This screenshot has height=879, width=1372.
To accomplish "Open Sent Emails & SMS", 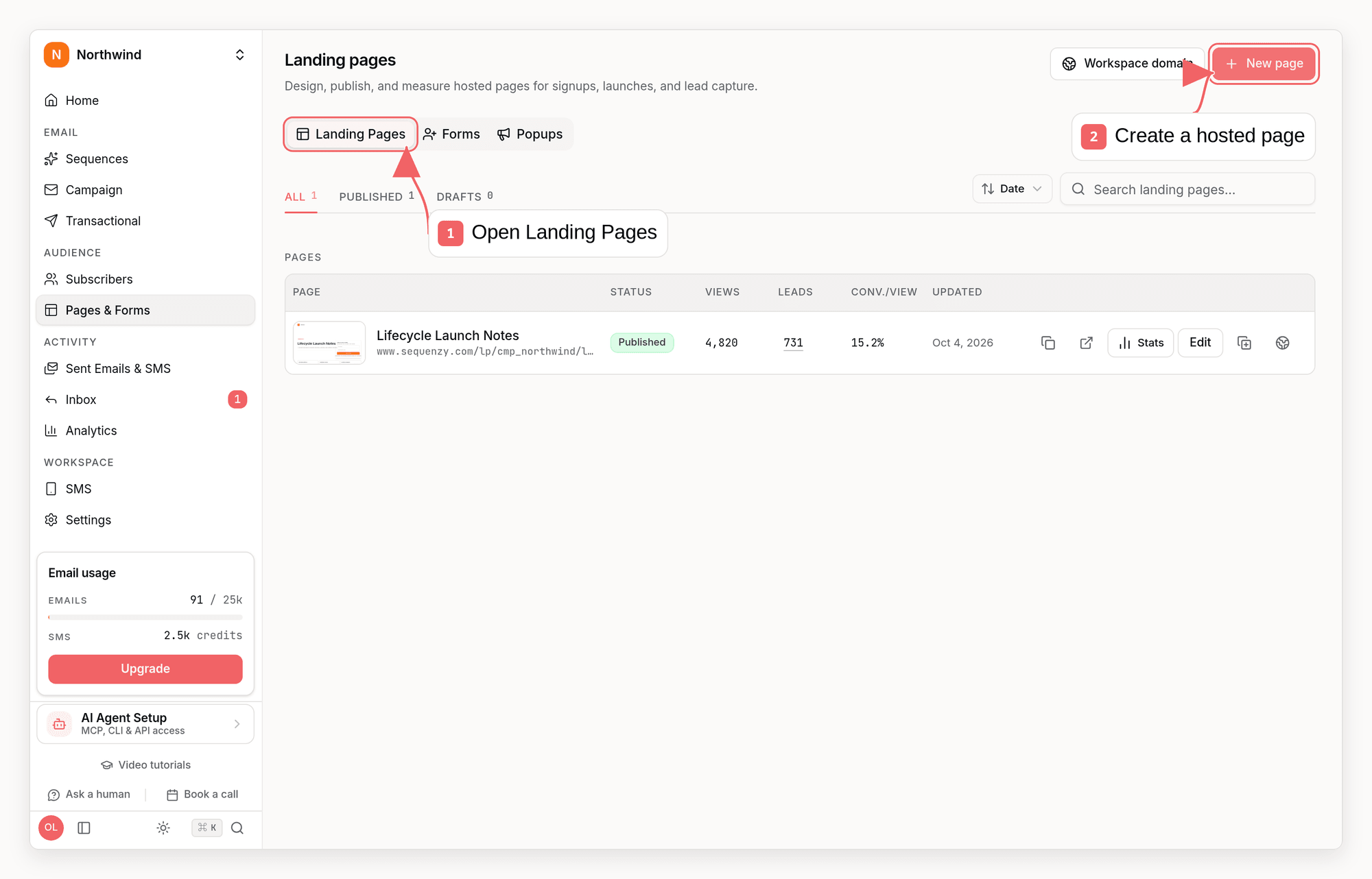I will [x=145, y=368].
